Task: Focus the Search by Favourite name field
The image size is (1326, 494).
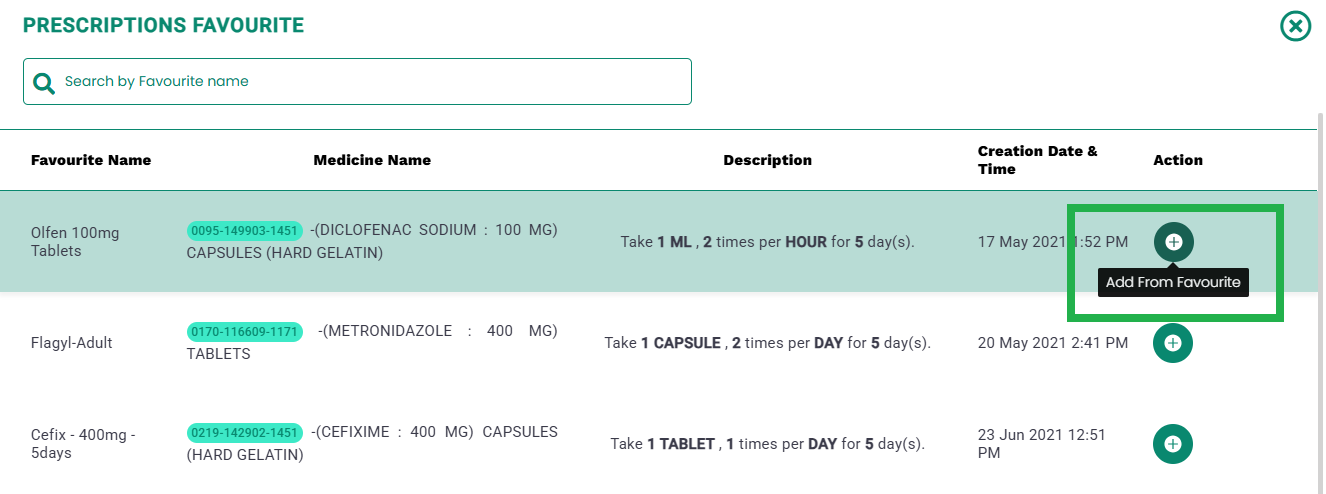Action: pos(357,81)
